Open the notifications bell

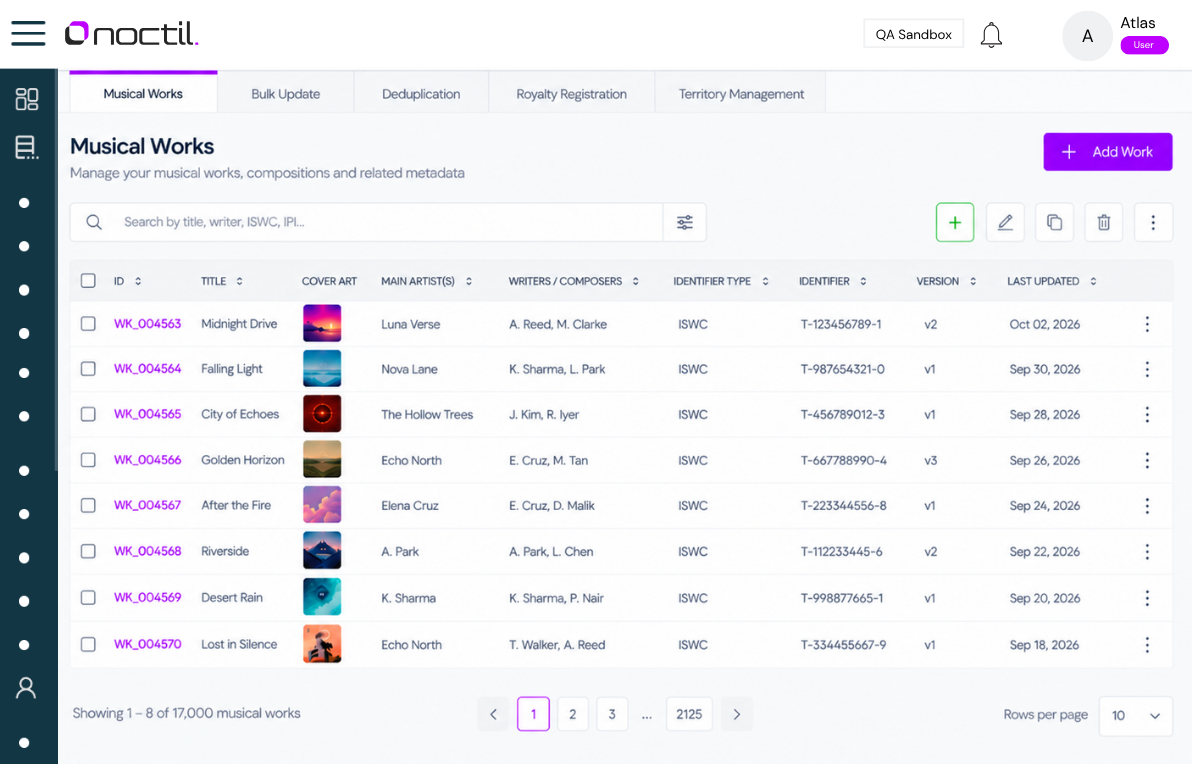click(x=991, y=35)
